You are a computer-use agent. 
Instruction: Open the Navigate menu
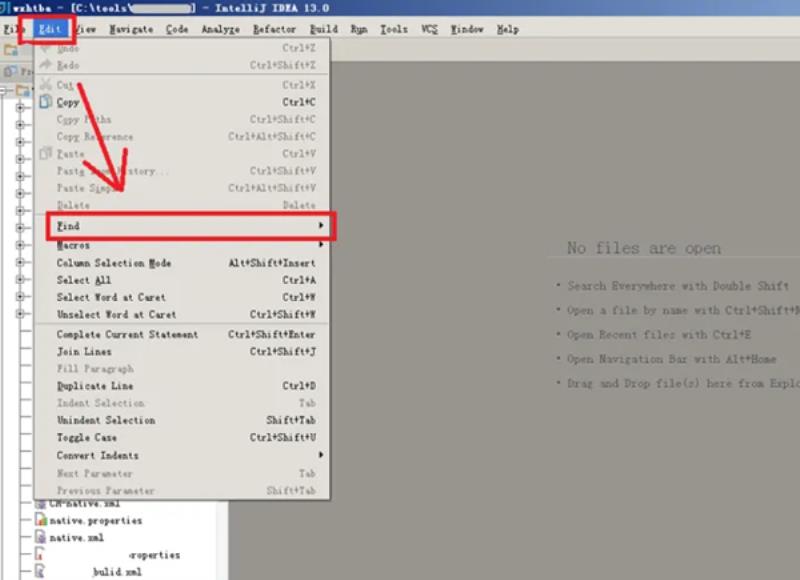[x=131, y=29]
